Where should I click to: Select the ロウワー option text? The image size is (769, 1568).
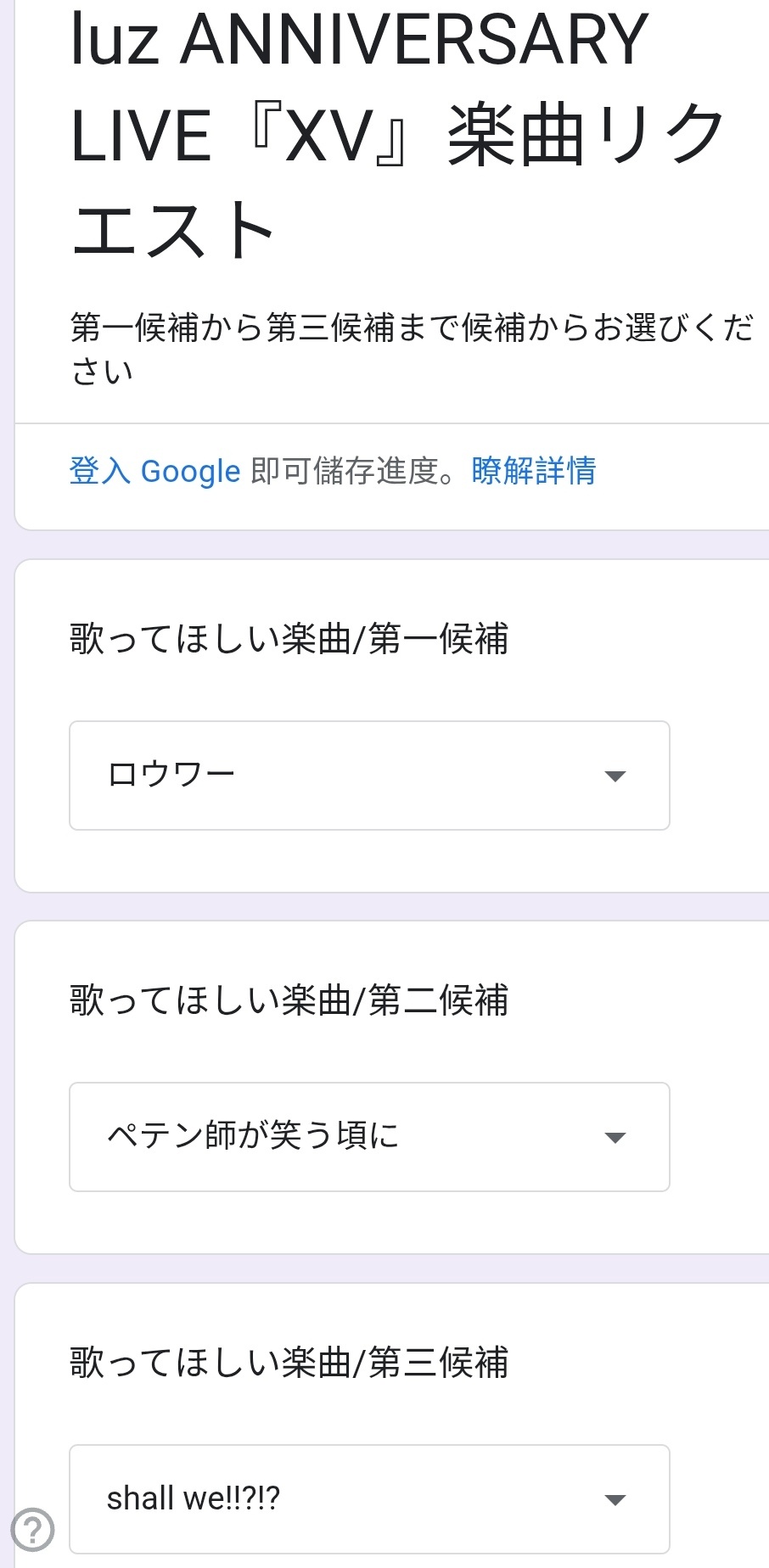(x=171, y=775)
